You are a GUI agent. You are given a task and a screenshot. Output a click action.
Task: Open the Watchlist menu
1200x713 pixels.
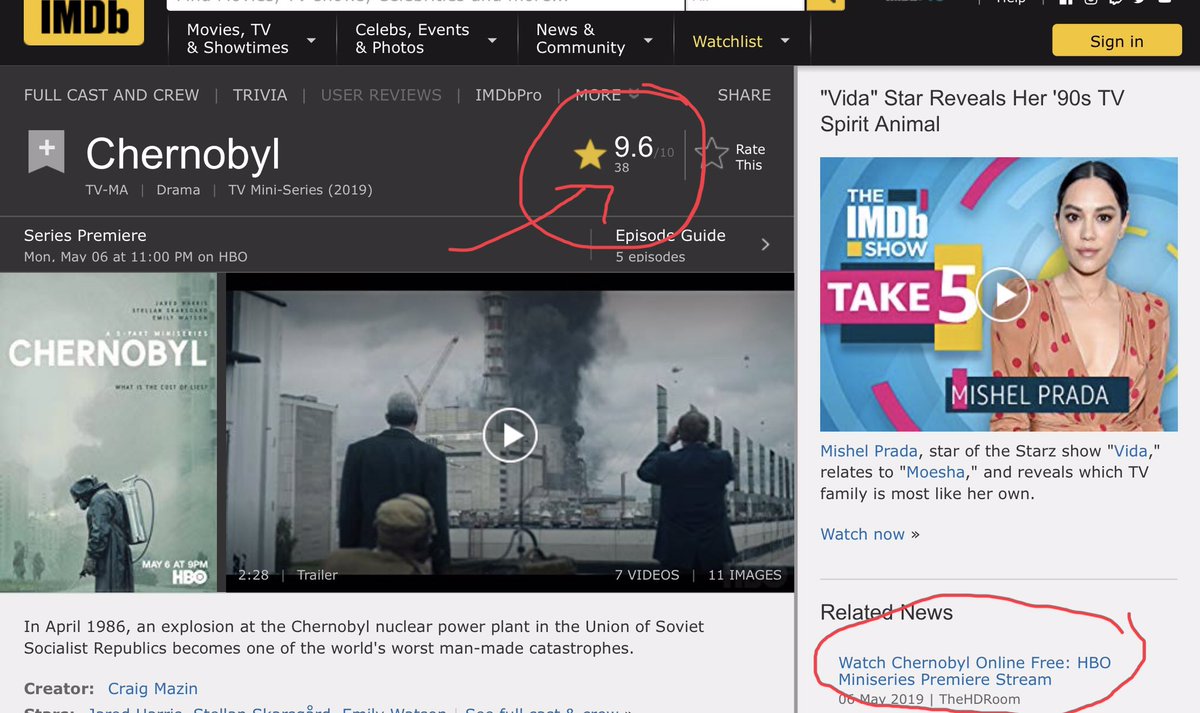coord(727,41)
